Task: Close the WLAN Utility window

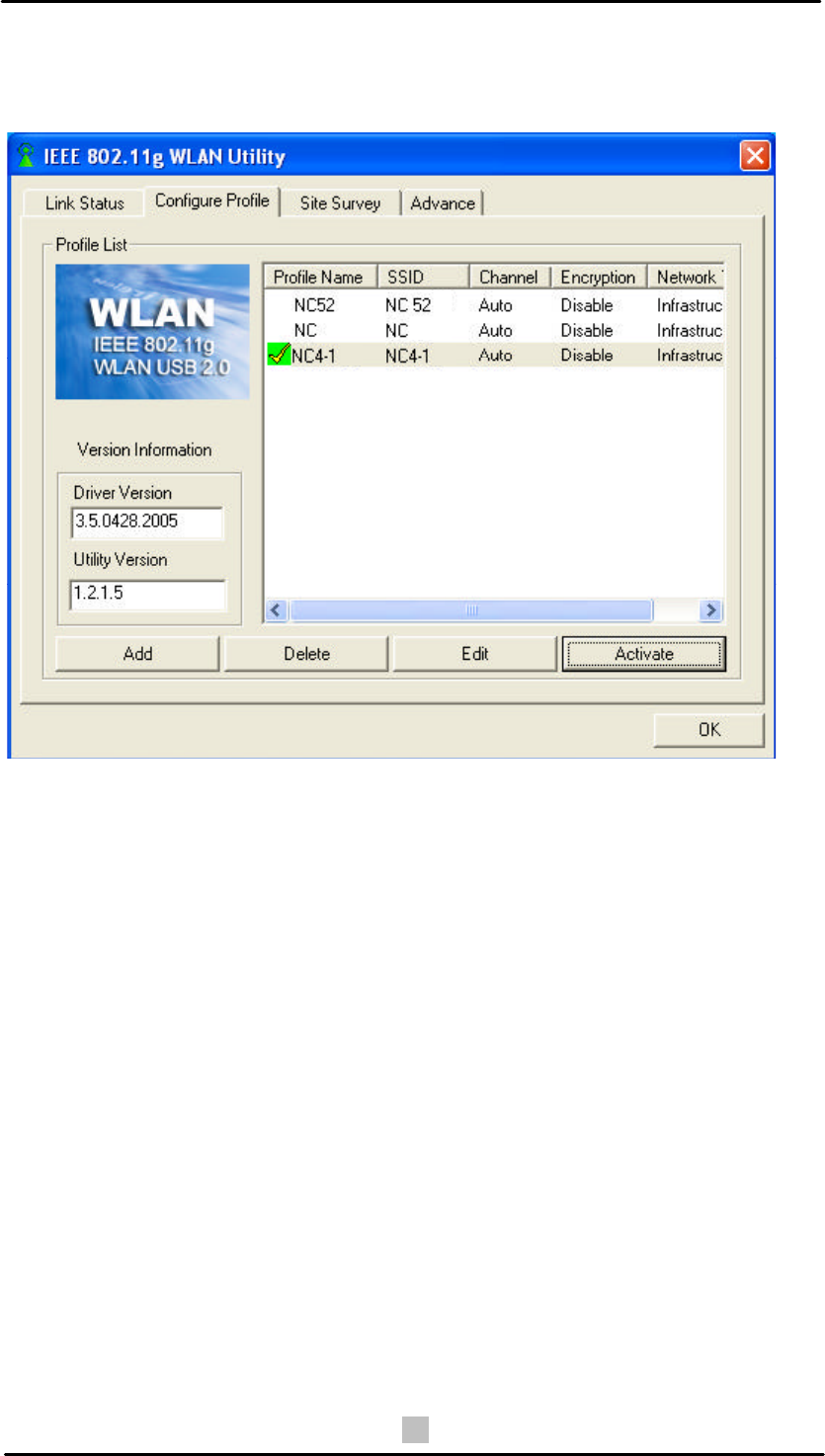Action: click(x=755, y=155)
